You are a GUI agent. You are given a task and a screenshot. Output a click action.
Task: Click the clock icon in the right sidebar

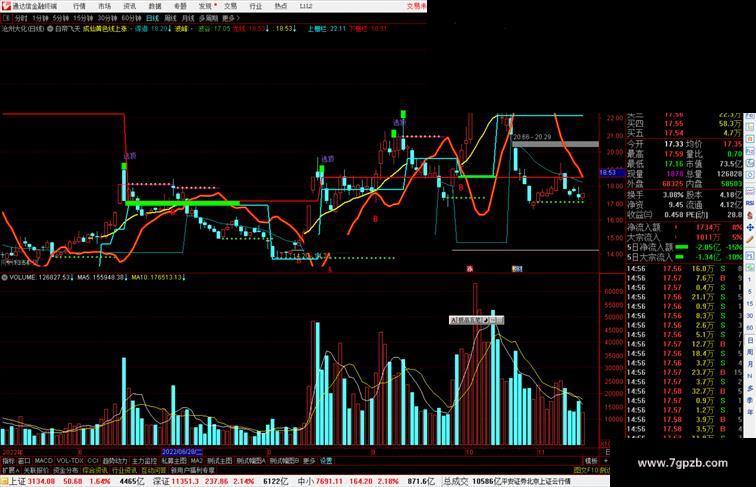(750, 175)
